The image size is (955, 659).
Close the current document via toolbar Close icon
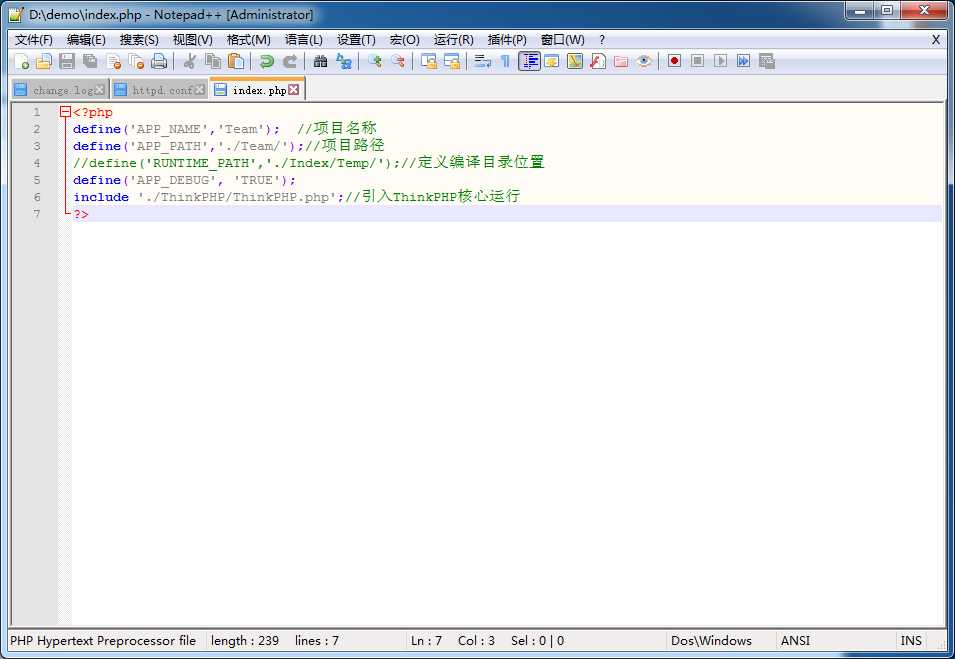click(113, 61)
